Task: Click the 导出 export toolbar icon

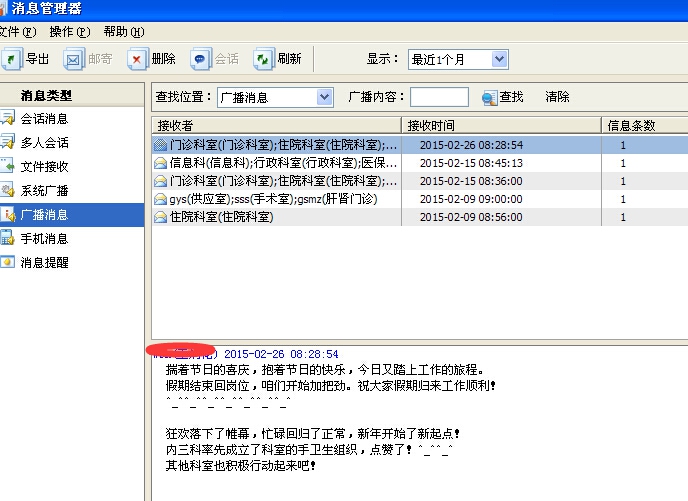Action: [12, 59]
